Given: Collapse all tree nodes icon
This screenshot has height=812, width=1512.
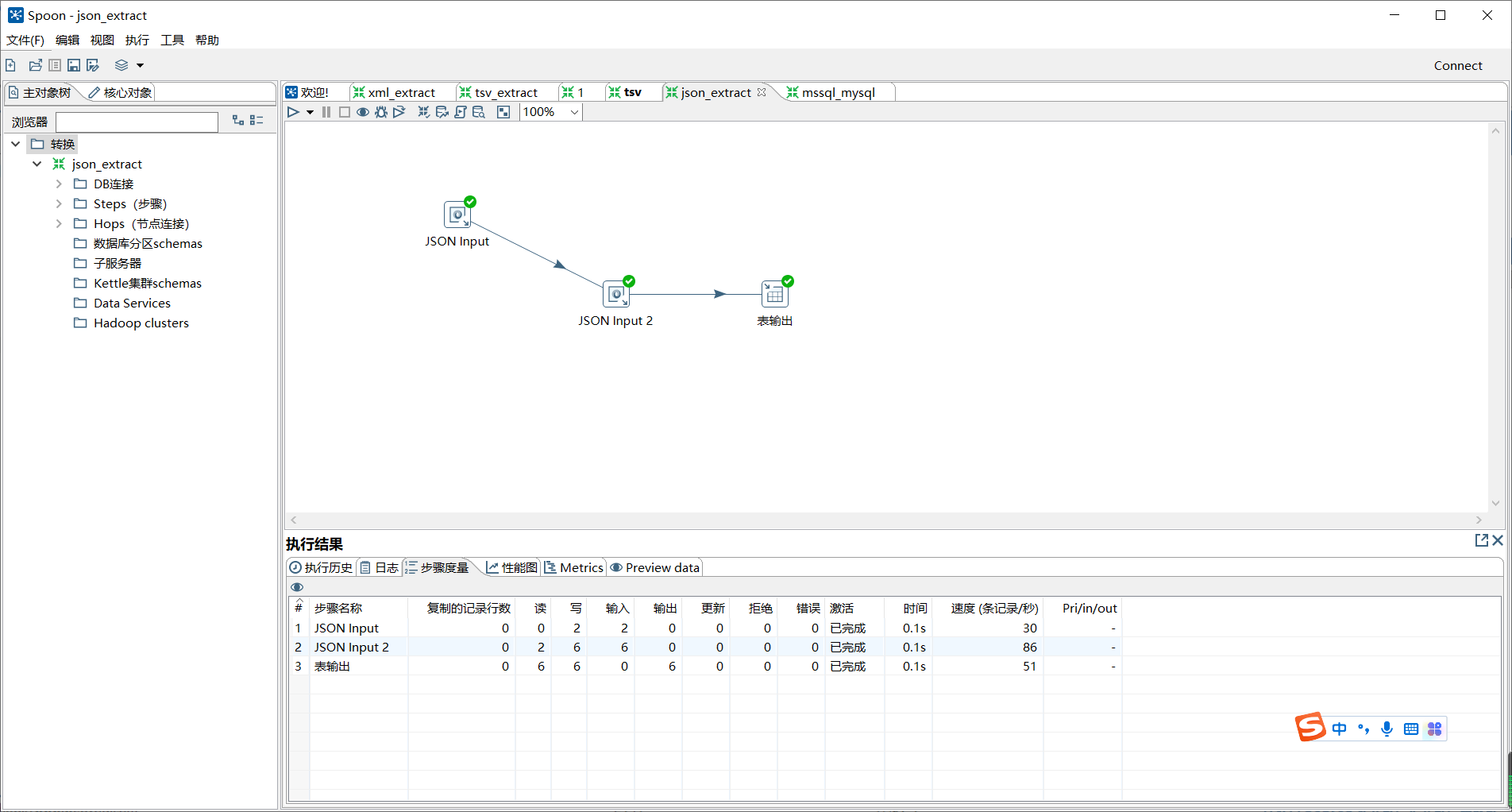Looking at the screenshot, I should tap(256, 120).
